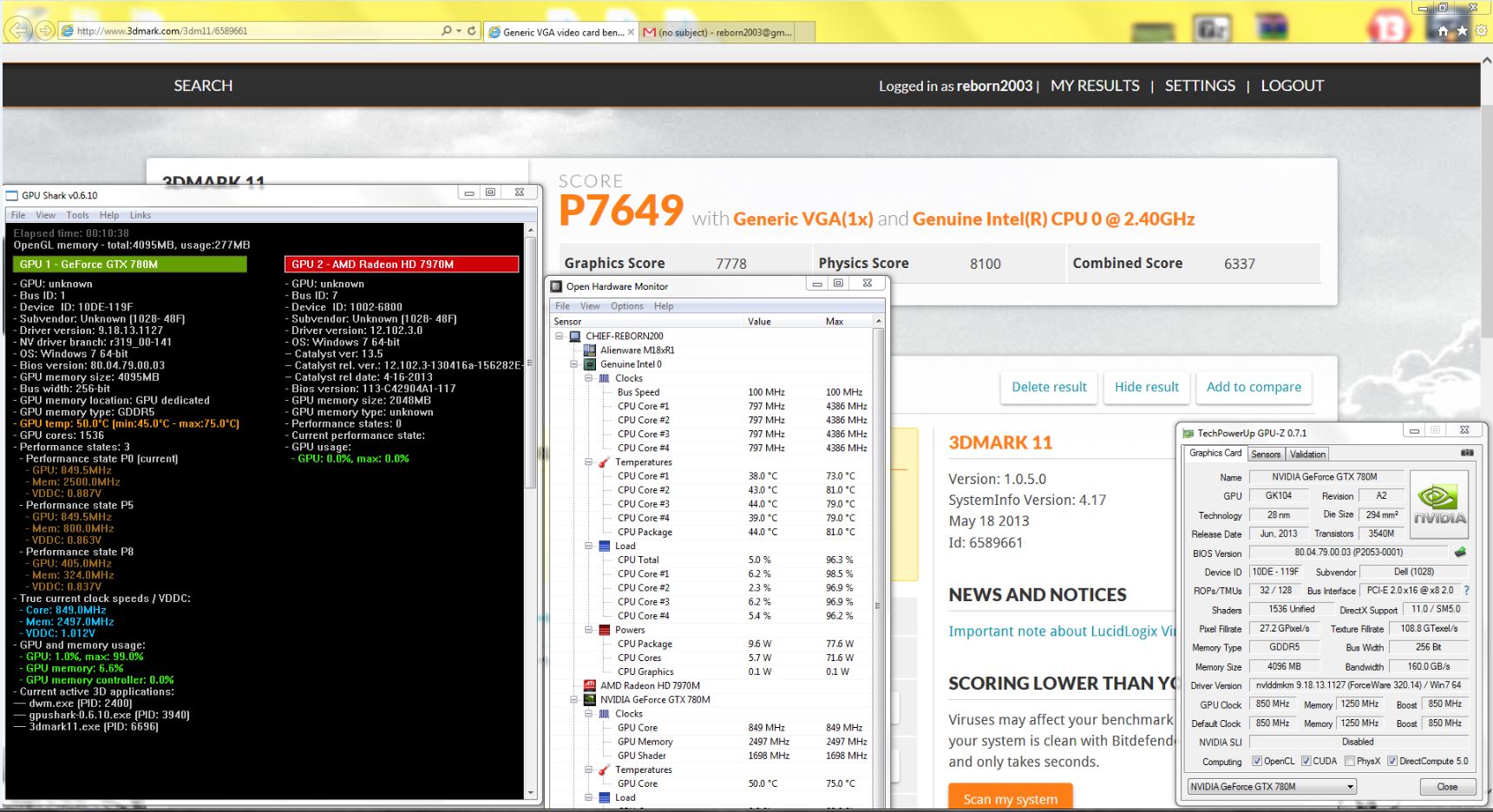Open the browser favorites star icon
Viewport: 1493px width, 812px height.
tap(1463, 31)
